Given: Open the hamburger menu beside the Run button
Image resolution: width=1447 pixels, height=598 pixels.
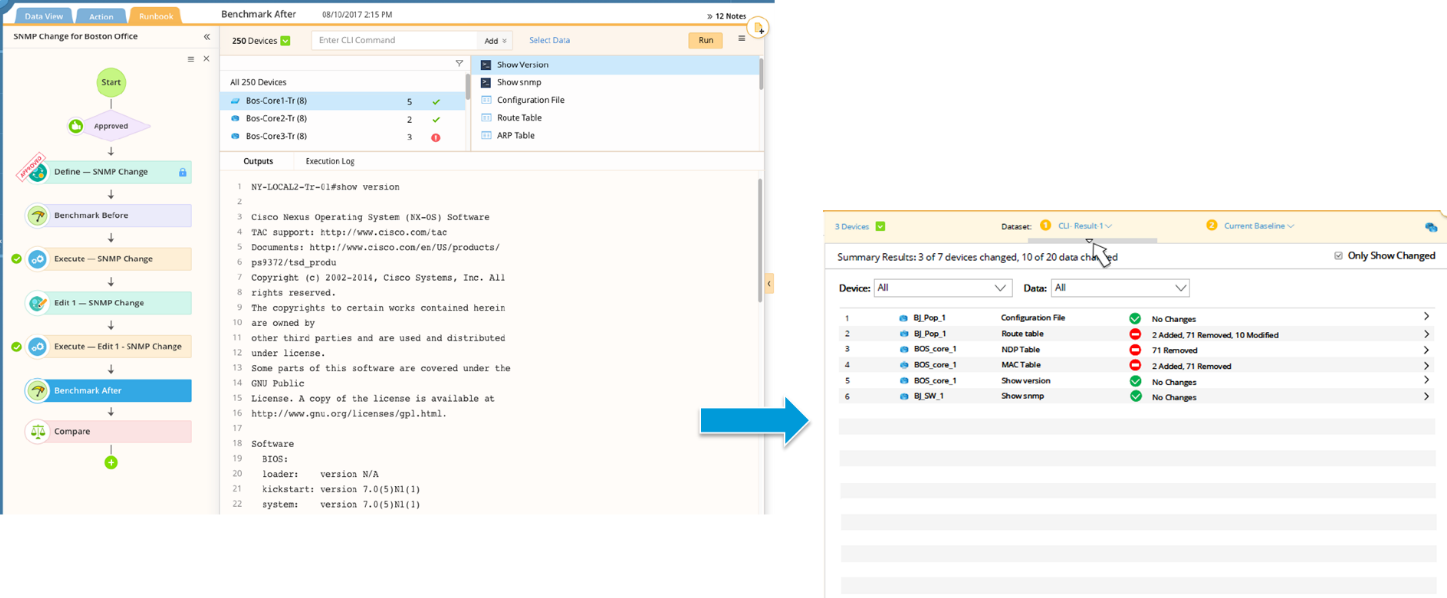Looking at the screenshot, I should [x=741, y=40].
